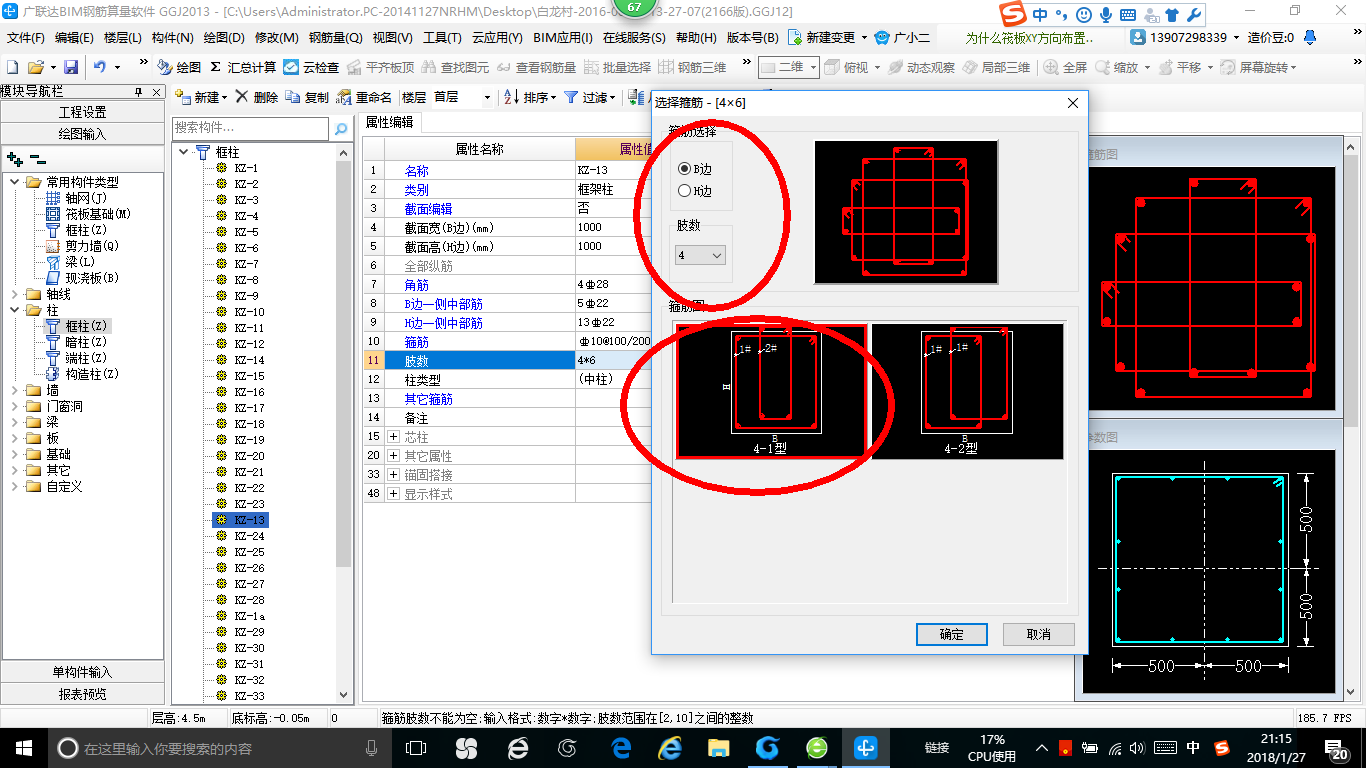Expand the 锚固搭接 property row
1366x768 pixels.
coord(393,475)
